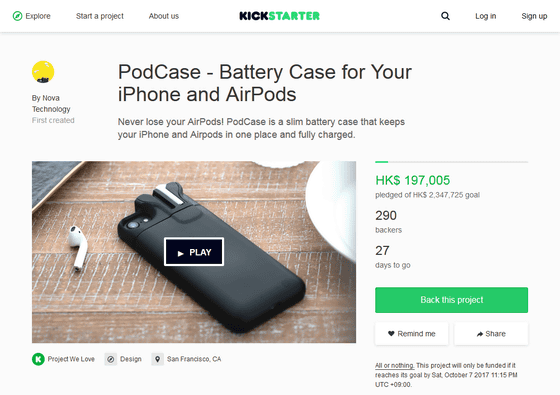Click the San Francisco, CA location link
This screenshot has height=395, width=560.
pyautogui.click(x=194, y=359)
